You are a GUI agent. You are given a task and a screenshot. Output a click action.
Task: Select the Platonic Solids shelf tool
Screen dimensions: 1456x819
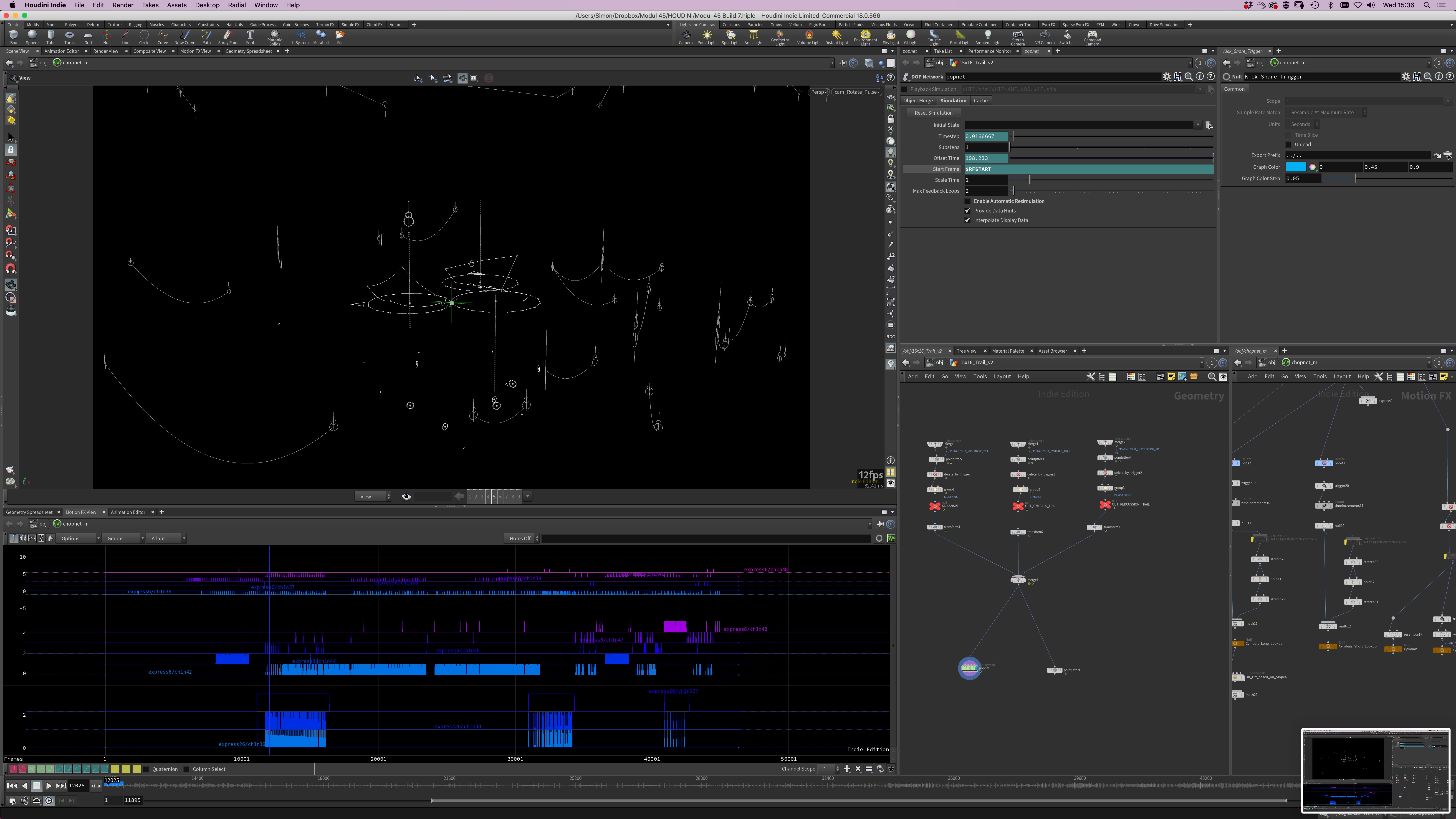pos(275,38)
